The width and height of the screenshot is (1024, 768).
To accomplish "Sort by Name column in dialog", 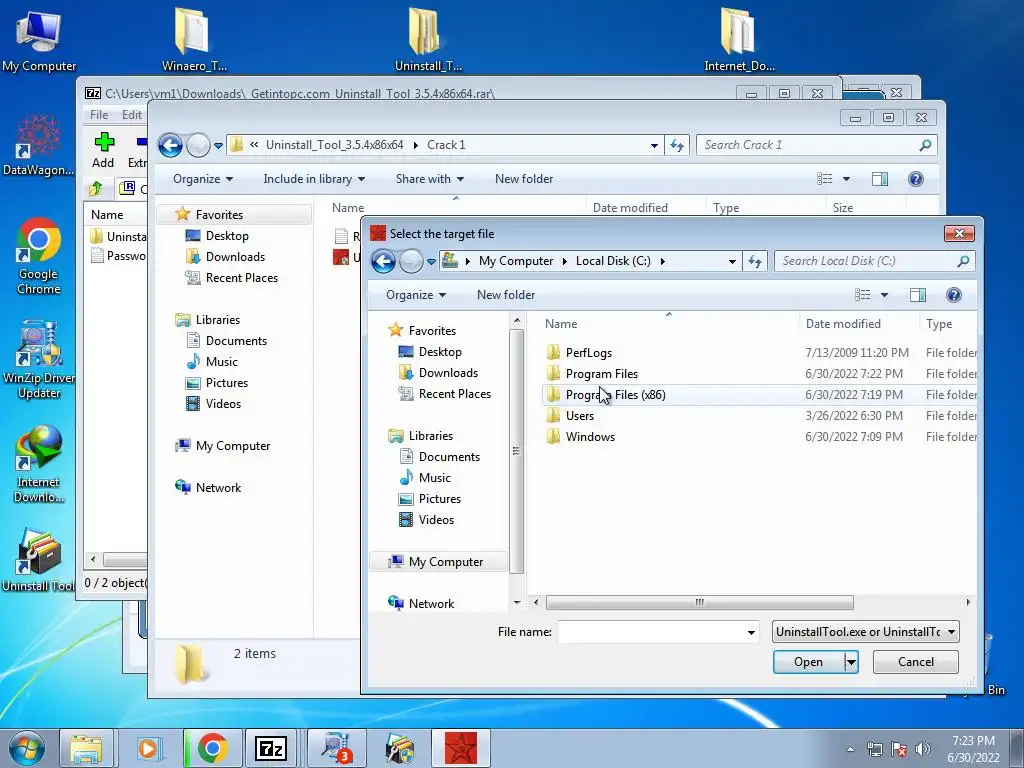I will [x=561, y=324].
